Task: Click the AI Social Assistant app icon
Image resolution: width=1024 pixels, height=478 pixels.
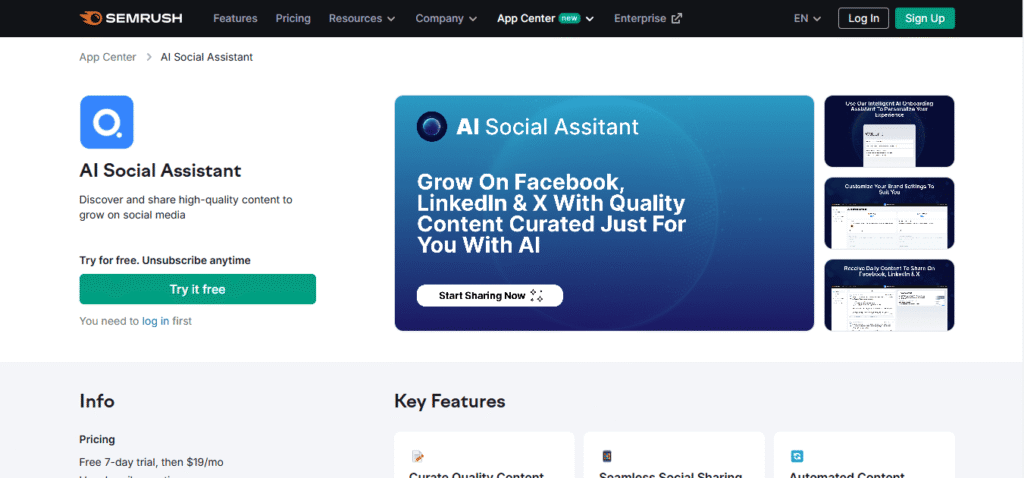Action: 106,122
